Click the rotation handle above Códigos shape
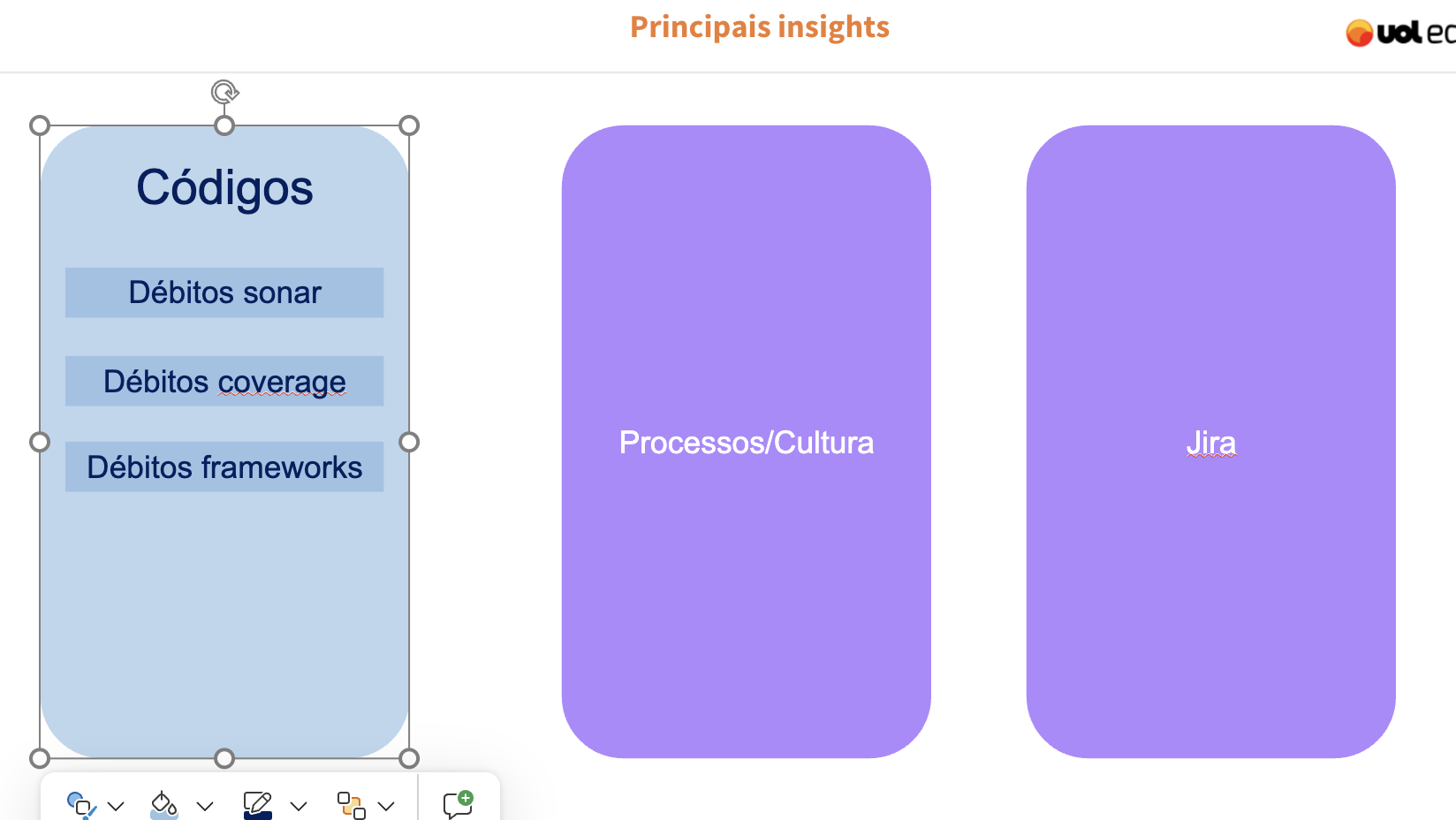 [x=224, y=92]
